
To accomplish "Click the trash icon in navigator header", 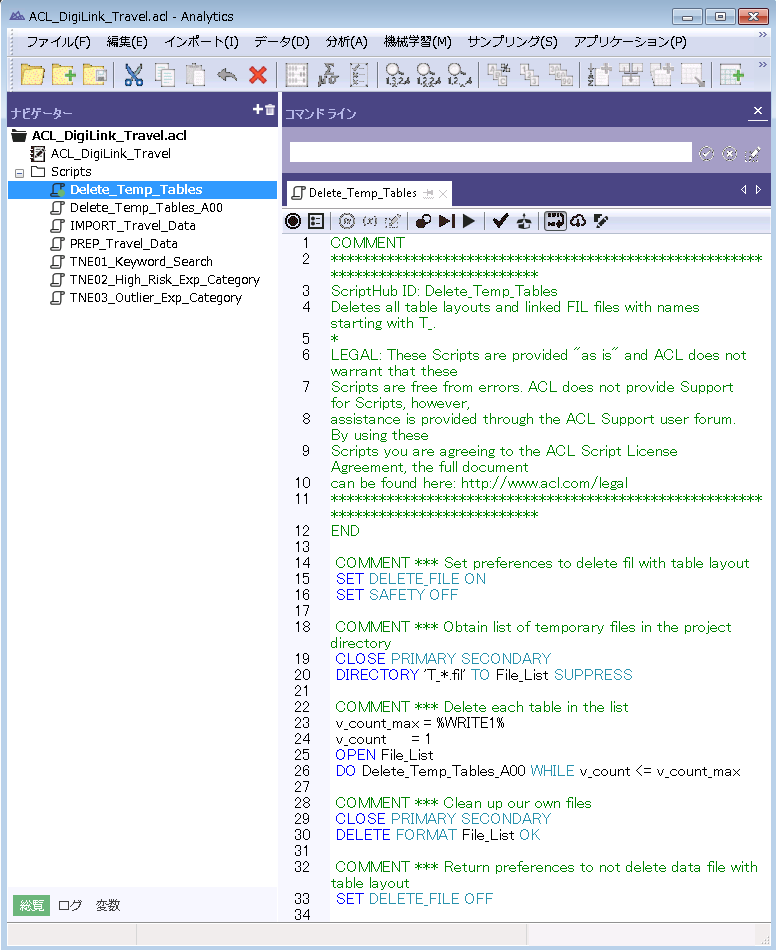I will tap(270, 110).
